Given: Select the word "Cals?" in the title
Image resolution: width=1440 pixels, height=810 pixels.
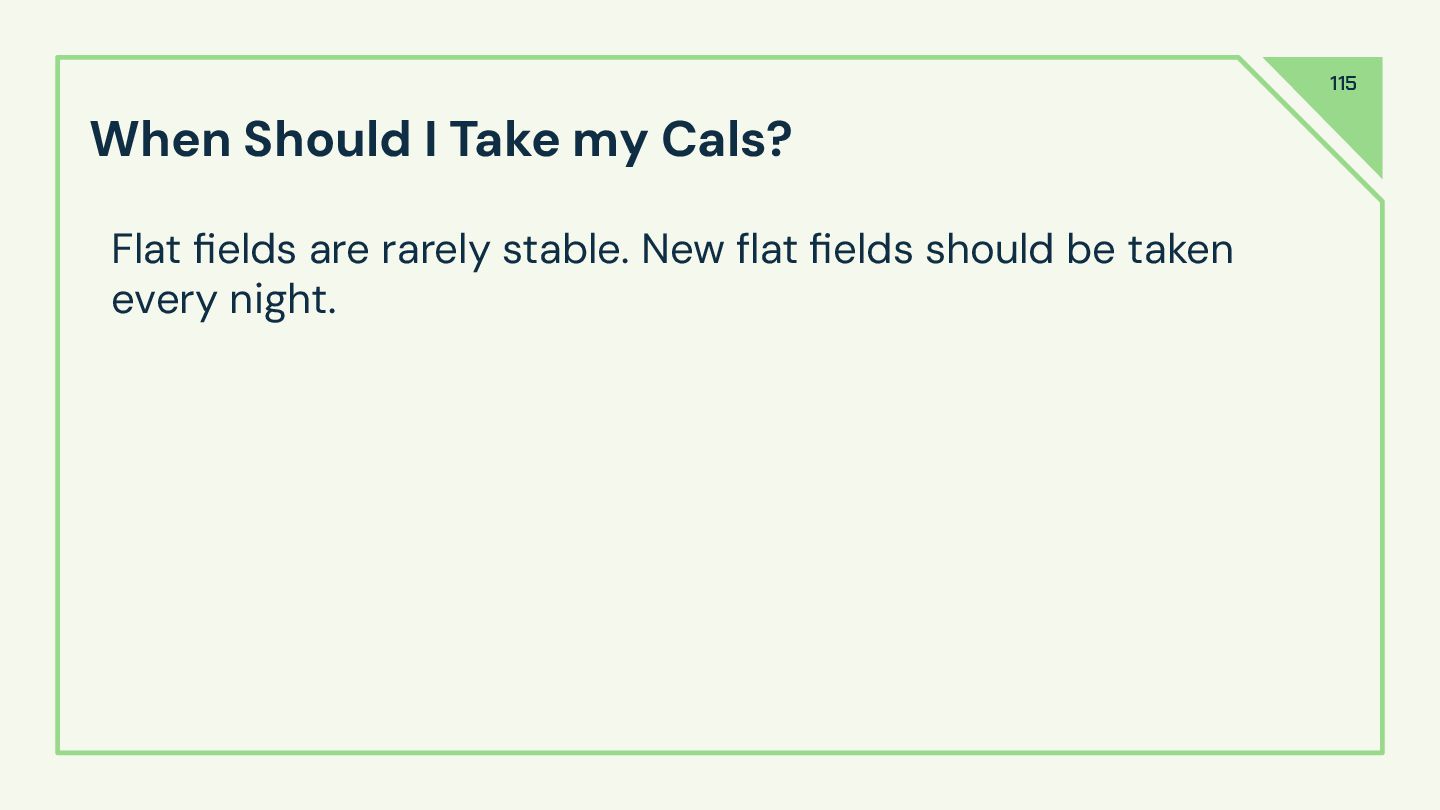Looking at the screenshot, I should coord(726,139).
